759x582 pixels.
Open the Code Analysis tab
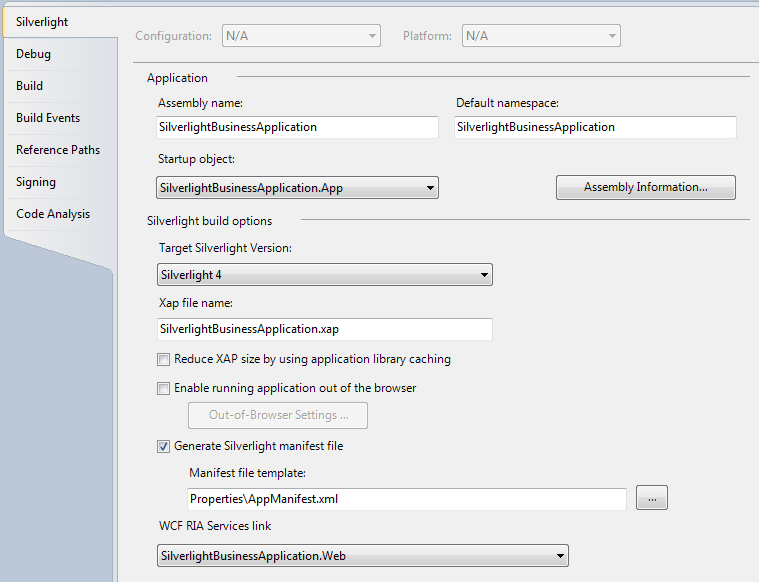pos(53,214)
